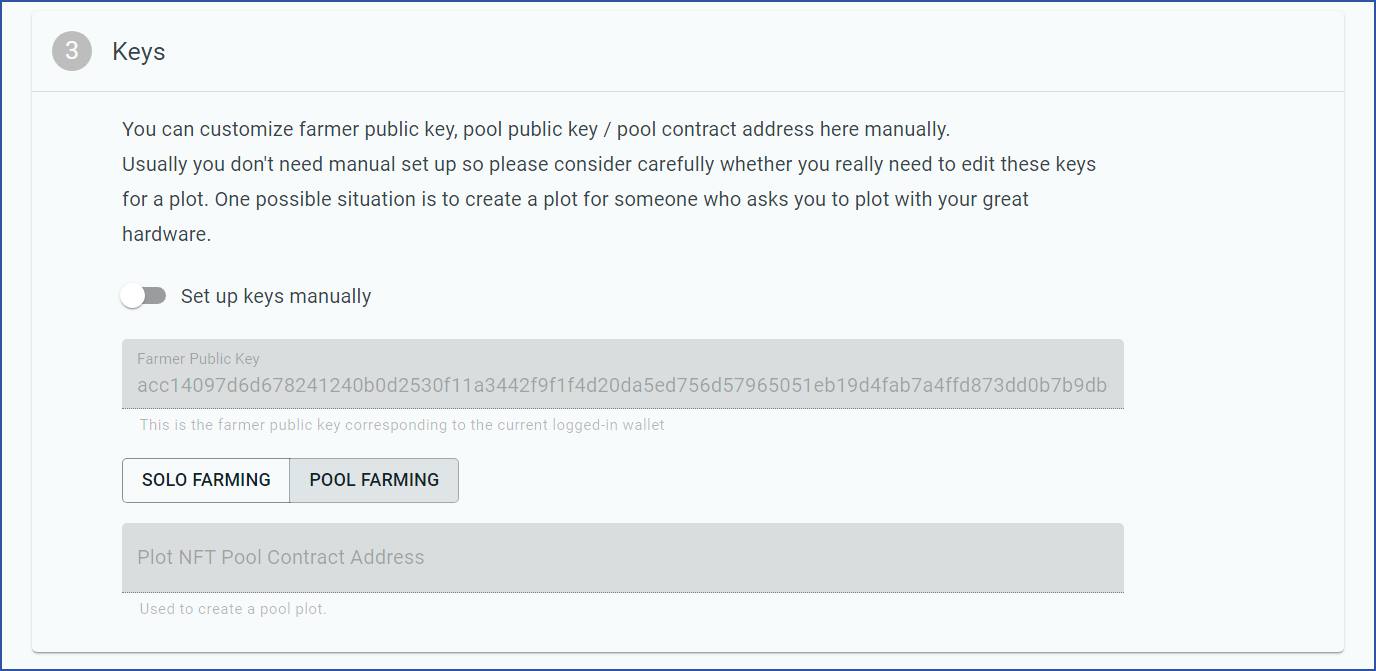Select the Keys section heading
The image size is (1376, 671).
[139, 52]
